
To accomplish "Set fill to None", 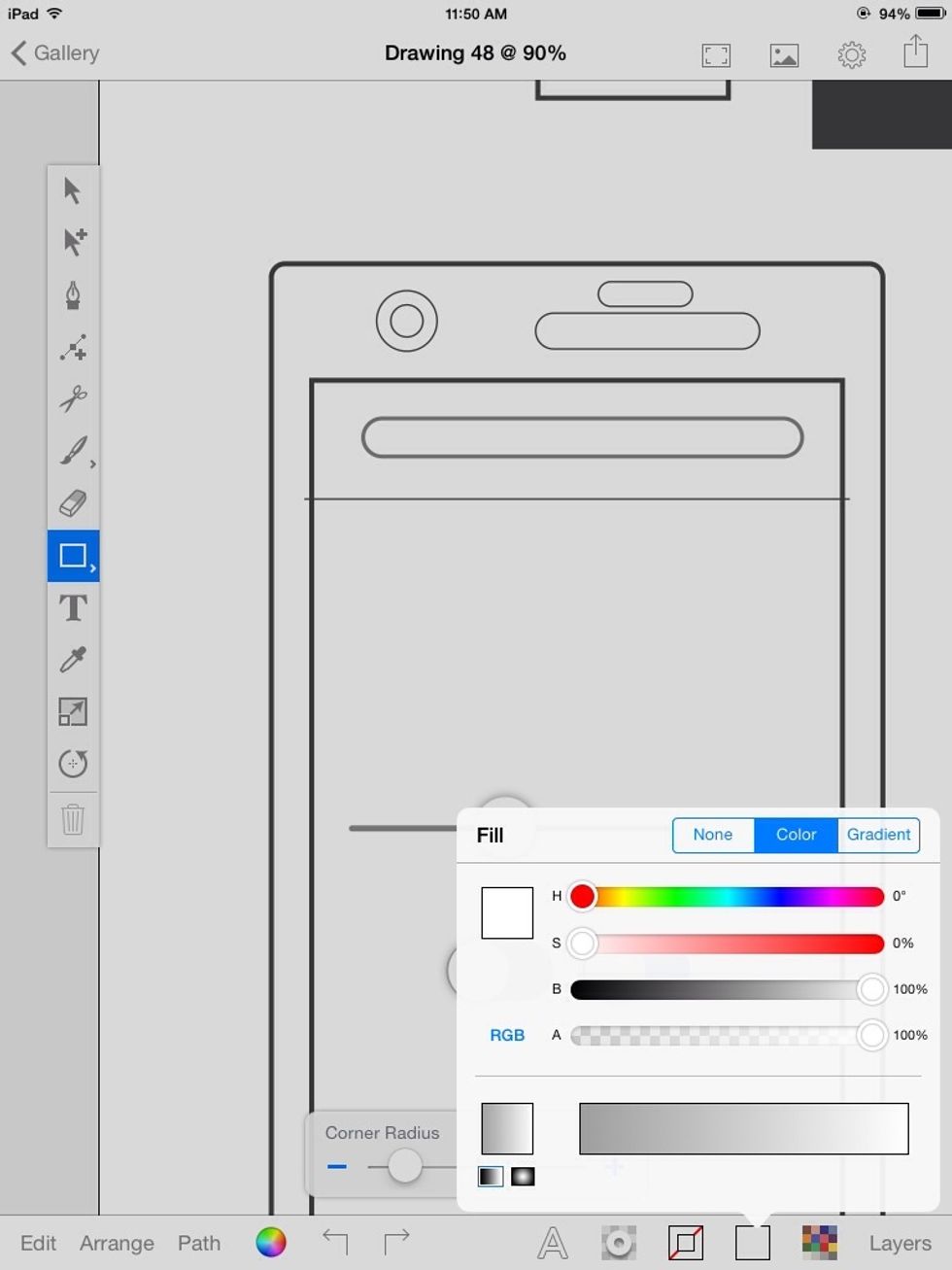I will click(x=712, y=835).
